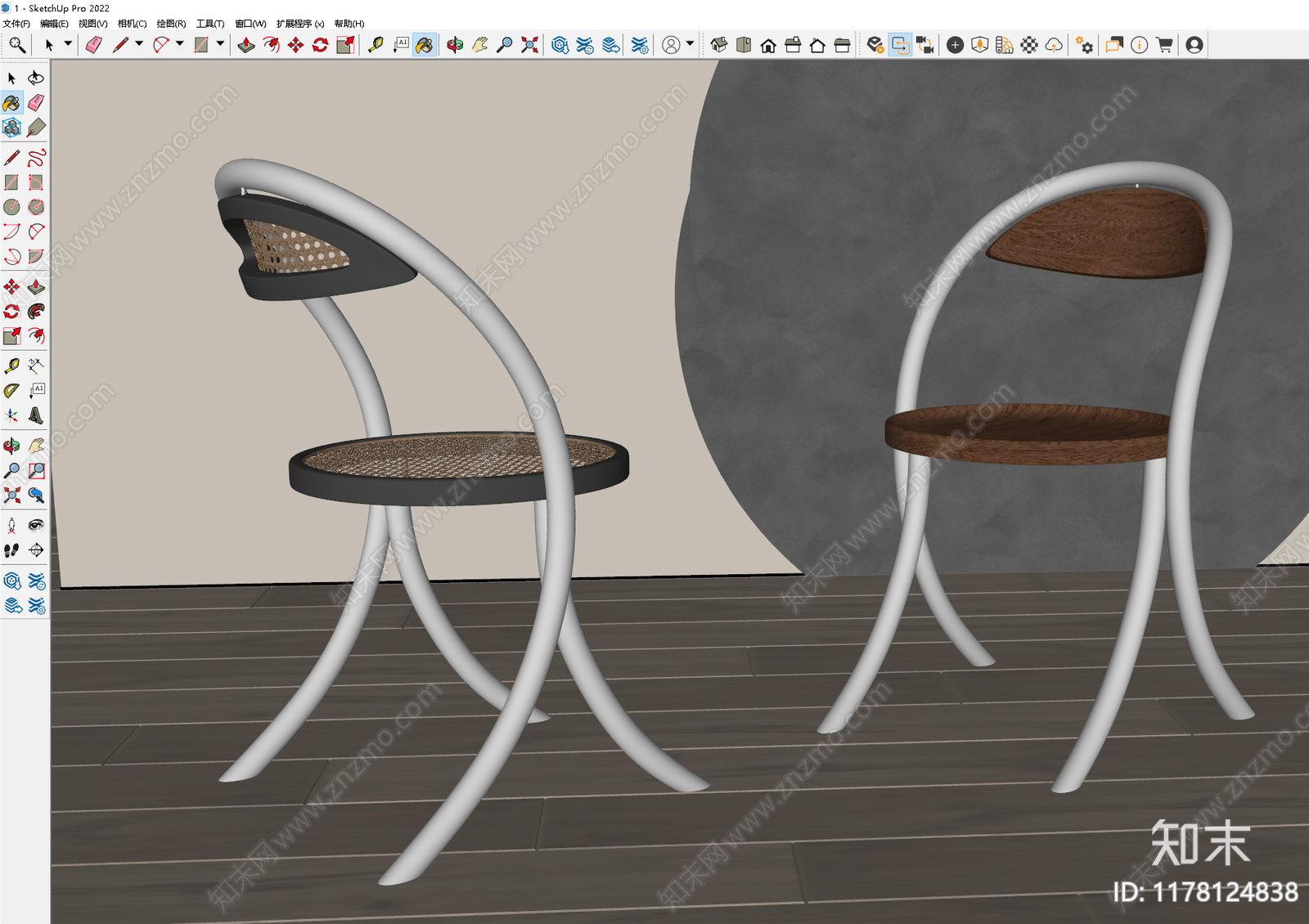Open the orange and black gears settings icon

coord(1084,45)
